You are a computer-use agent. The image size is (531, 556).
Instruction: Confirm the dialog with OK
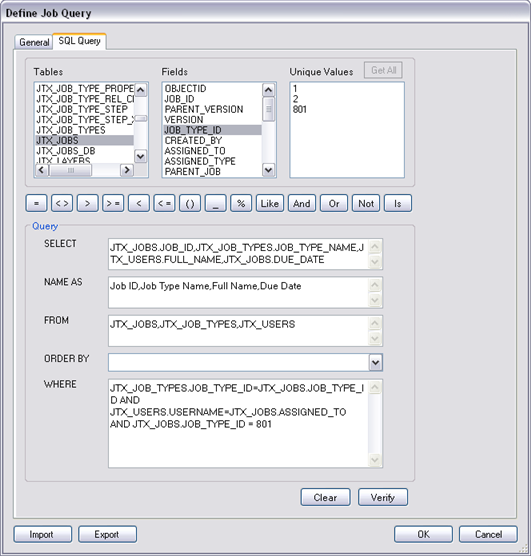click(423, 534)
